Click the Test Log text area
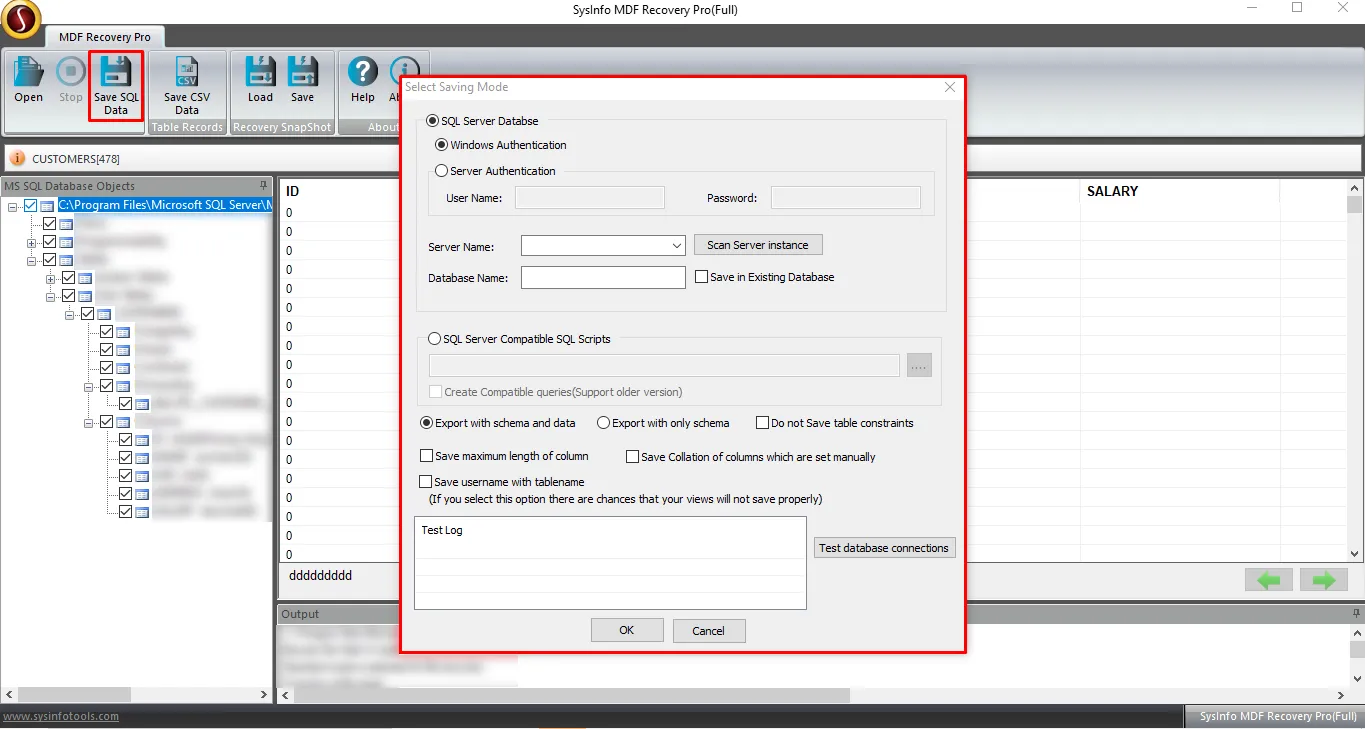Viewport: 1365px width, 729px height. click(x=610, y=563)
